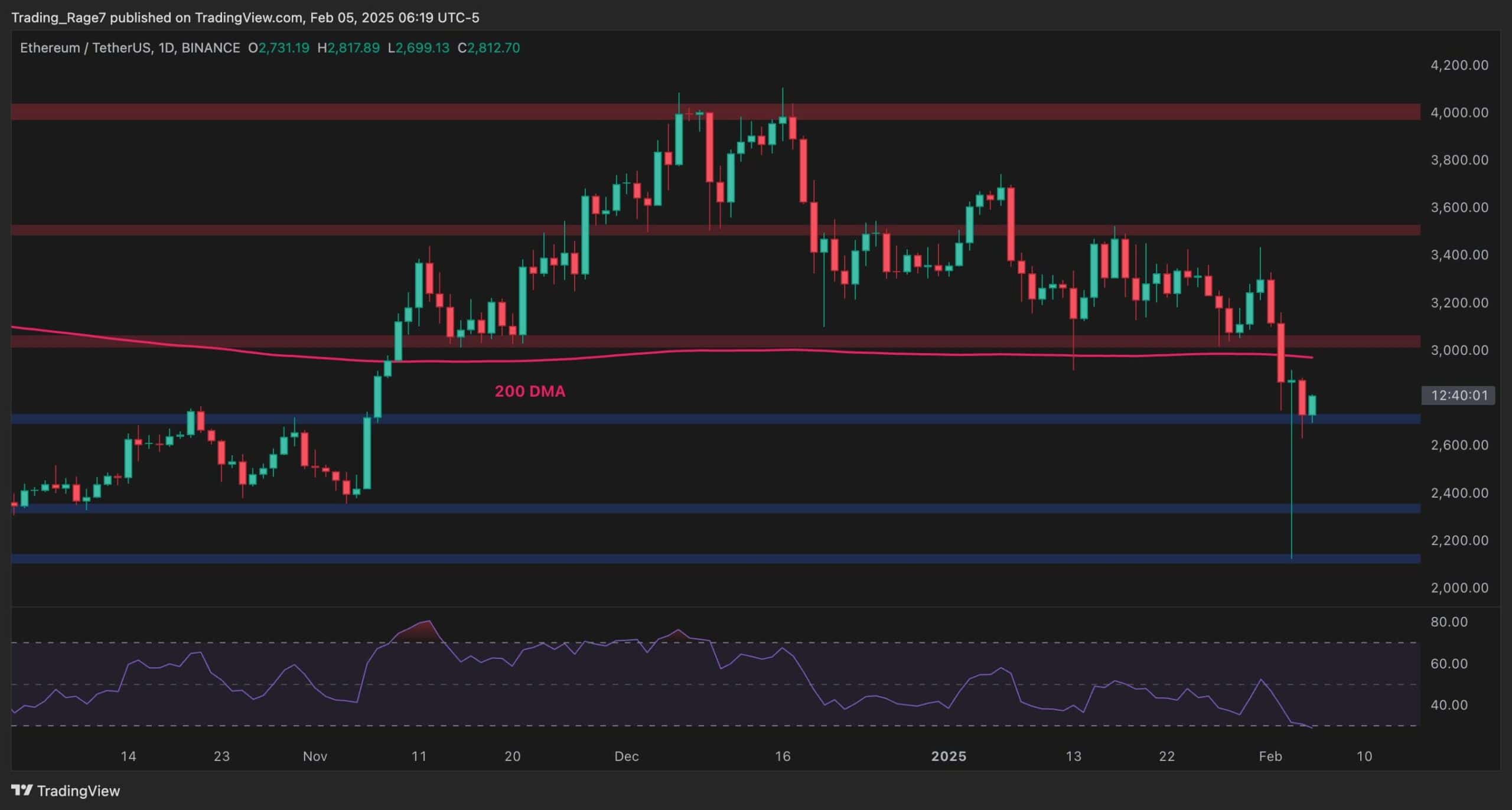Toggle visibility of the 200 DMA overlay
The width and height of the screenshot is (1512, 810).
(530, 391)
